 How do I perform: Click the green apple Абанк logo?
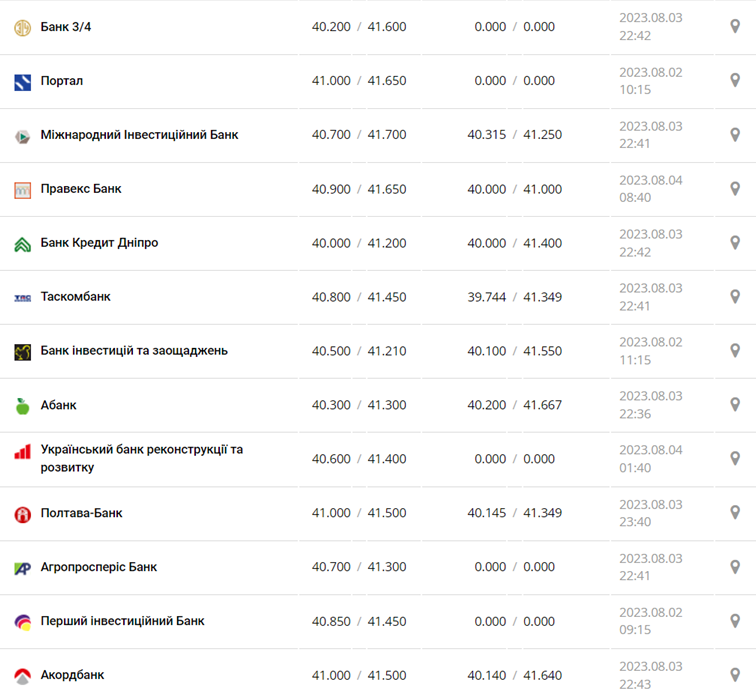(x=22, y=405)
